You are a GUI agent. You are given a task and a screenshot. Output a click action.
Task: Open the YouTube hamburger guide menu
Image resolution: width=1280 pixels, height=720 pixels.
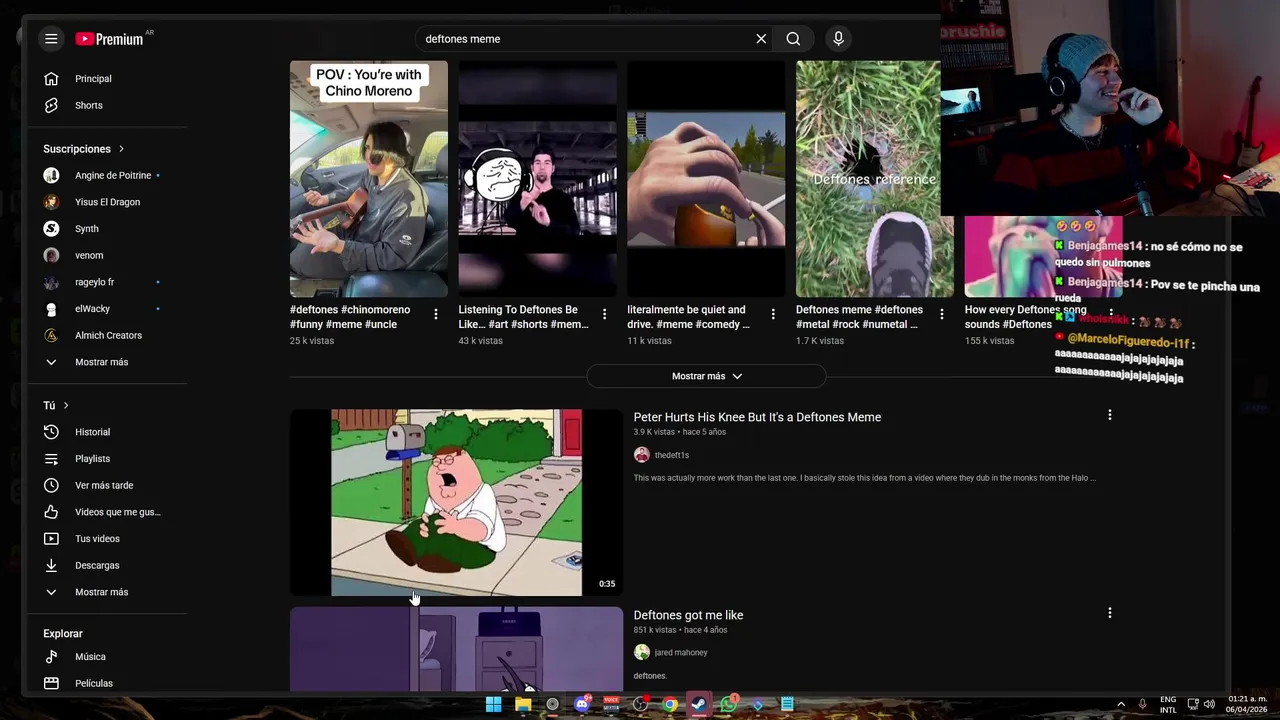(x=51, y=39)
